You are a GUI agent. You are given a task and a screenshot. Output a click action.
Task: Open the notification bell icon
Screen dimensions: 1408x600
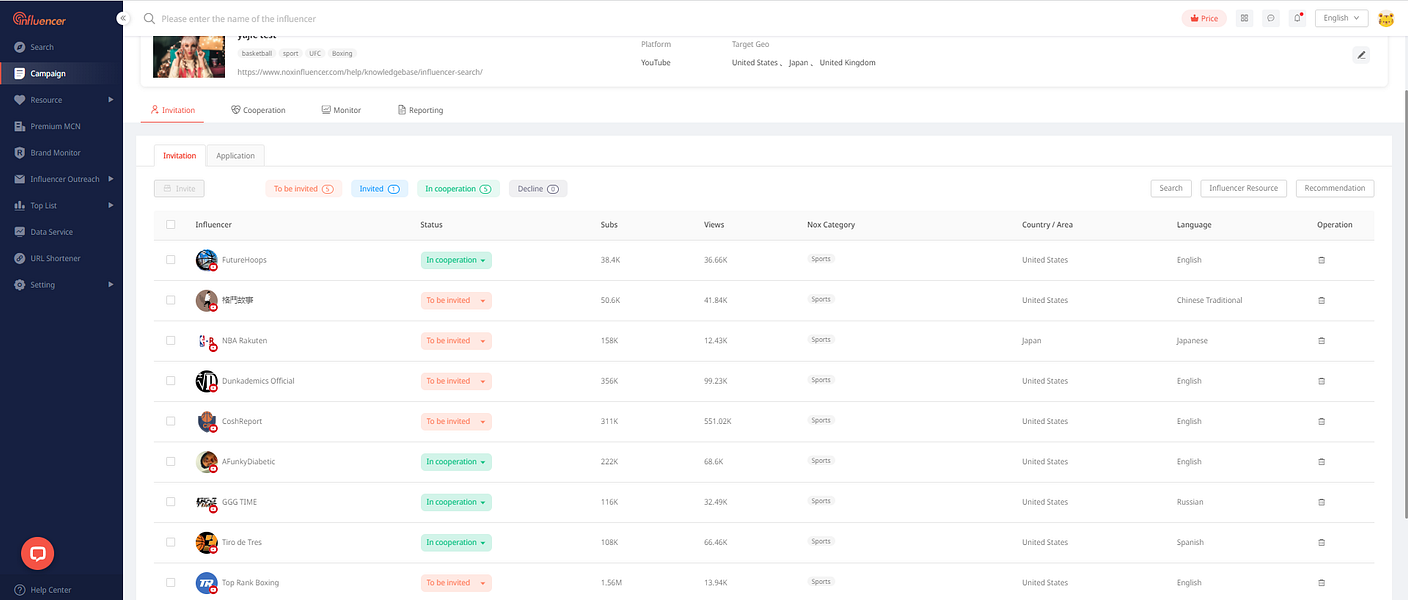point(1298,18)
